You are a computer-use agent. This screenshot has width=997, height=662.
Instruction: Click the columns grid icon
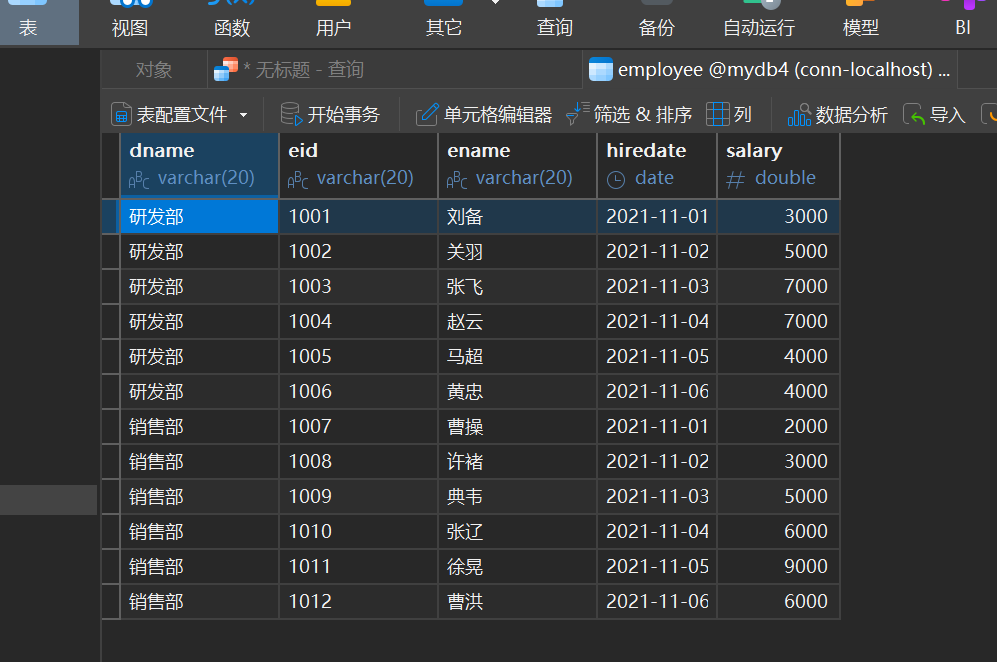click(x=717, y=114)
